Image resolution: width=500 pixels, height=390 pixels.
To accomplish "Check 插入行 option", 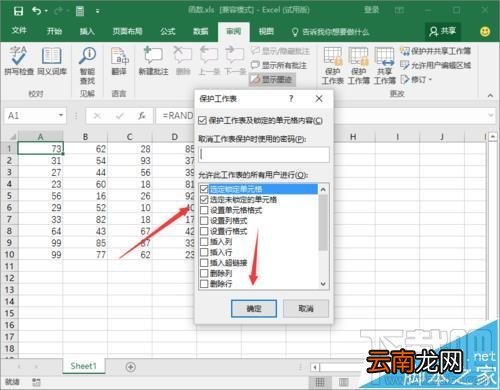I will 204,252.
